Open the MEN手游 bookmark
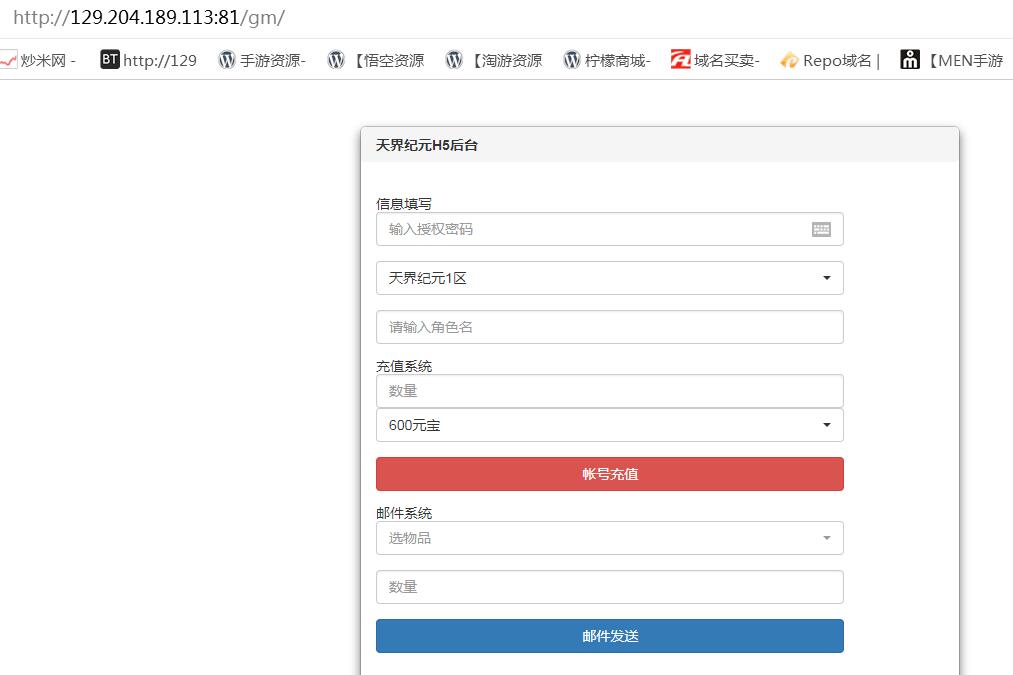Screen dimensions: 1013x675 click(x=952, y=60)
